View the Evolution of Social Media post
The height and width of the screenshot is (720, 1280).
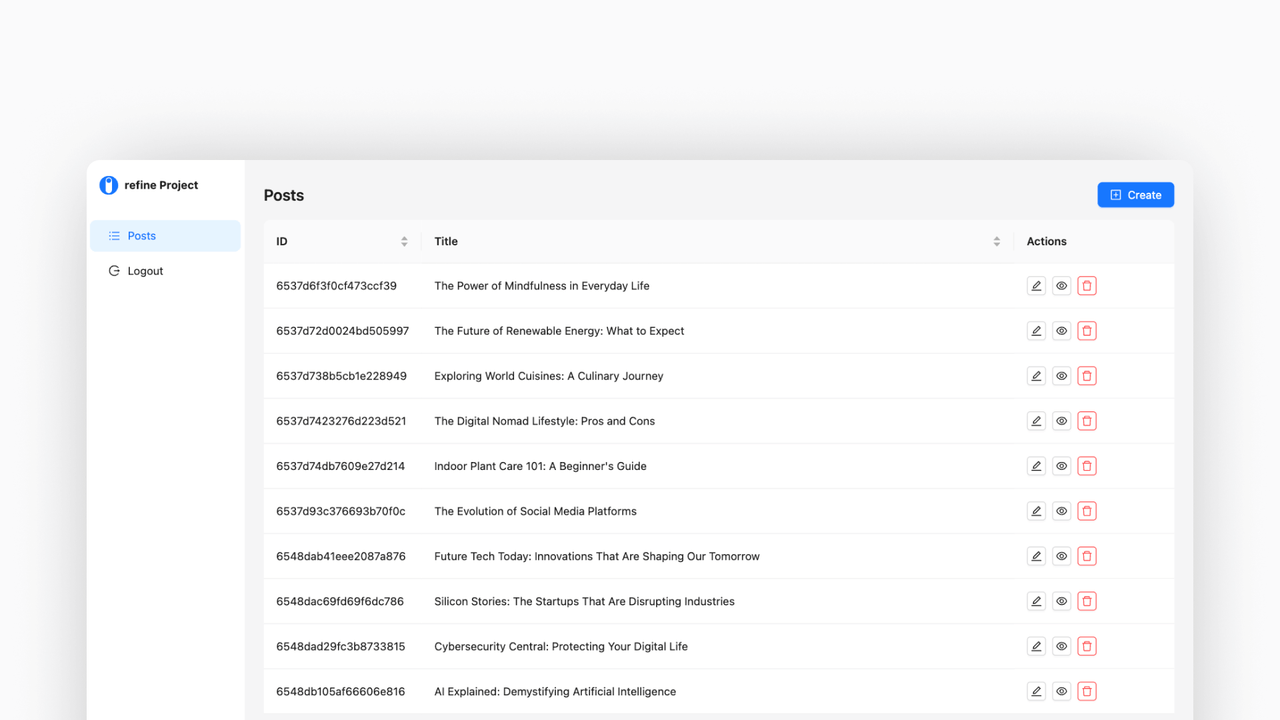tap(1061, 511)
